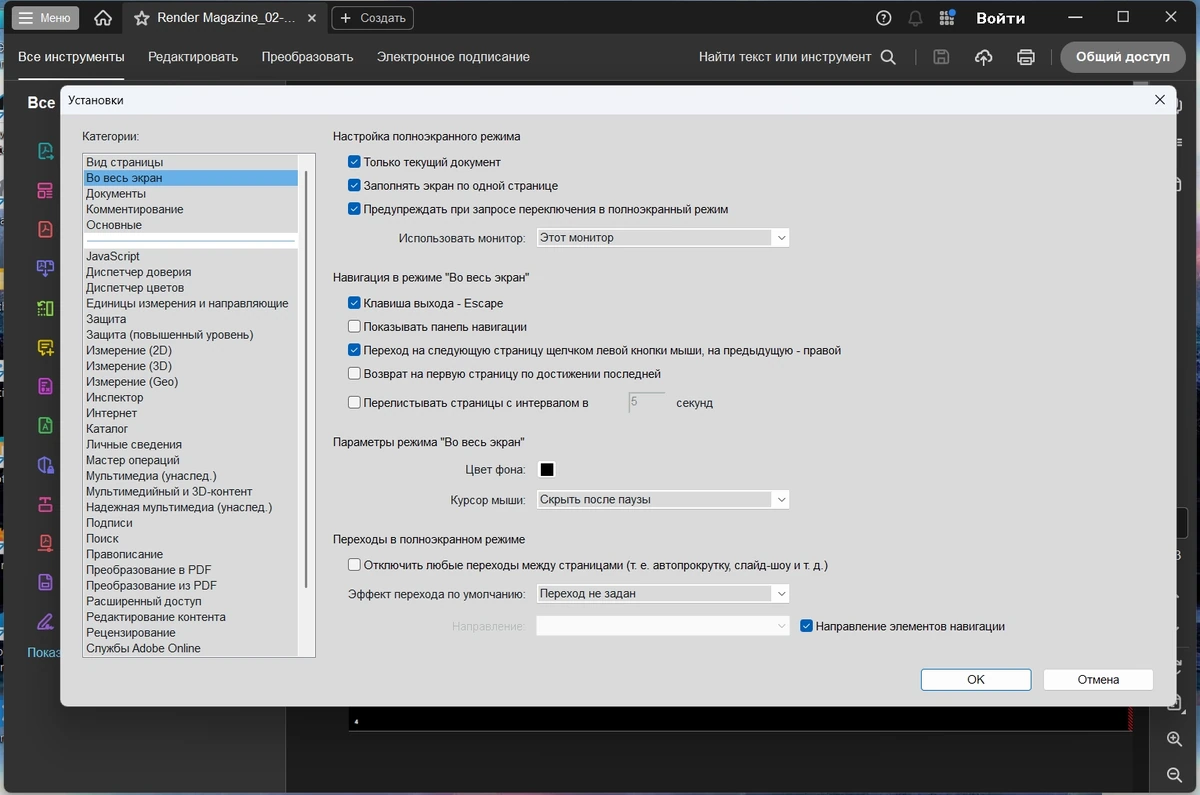Select 'Документы' category
The image size is (1200, 795).
click(116, 194)
